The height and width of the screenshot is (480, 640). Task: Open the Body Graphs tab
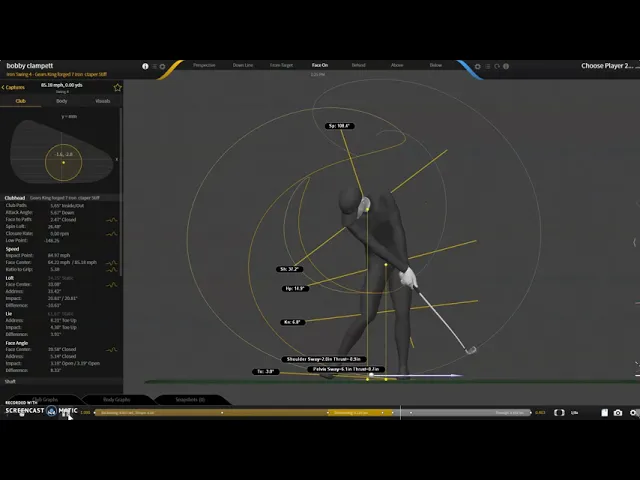(117, 400)
